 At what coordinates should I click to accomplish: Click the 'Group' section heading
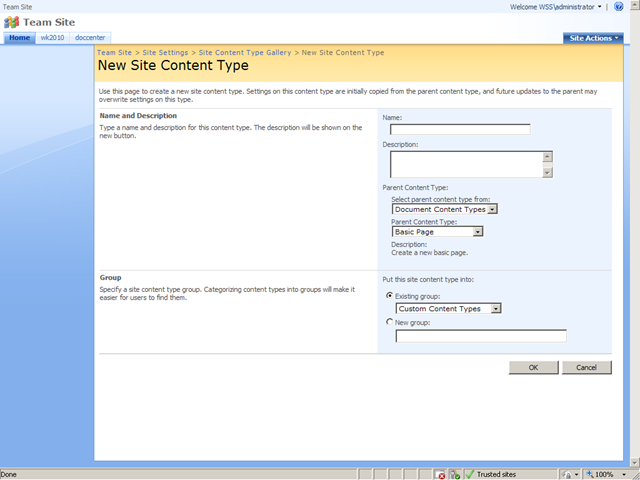[111, 278]
